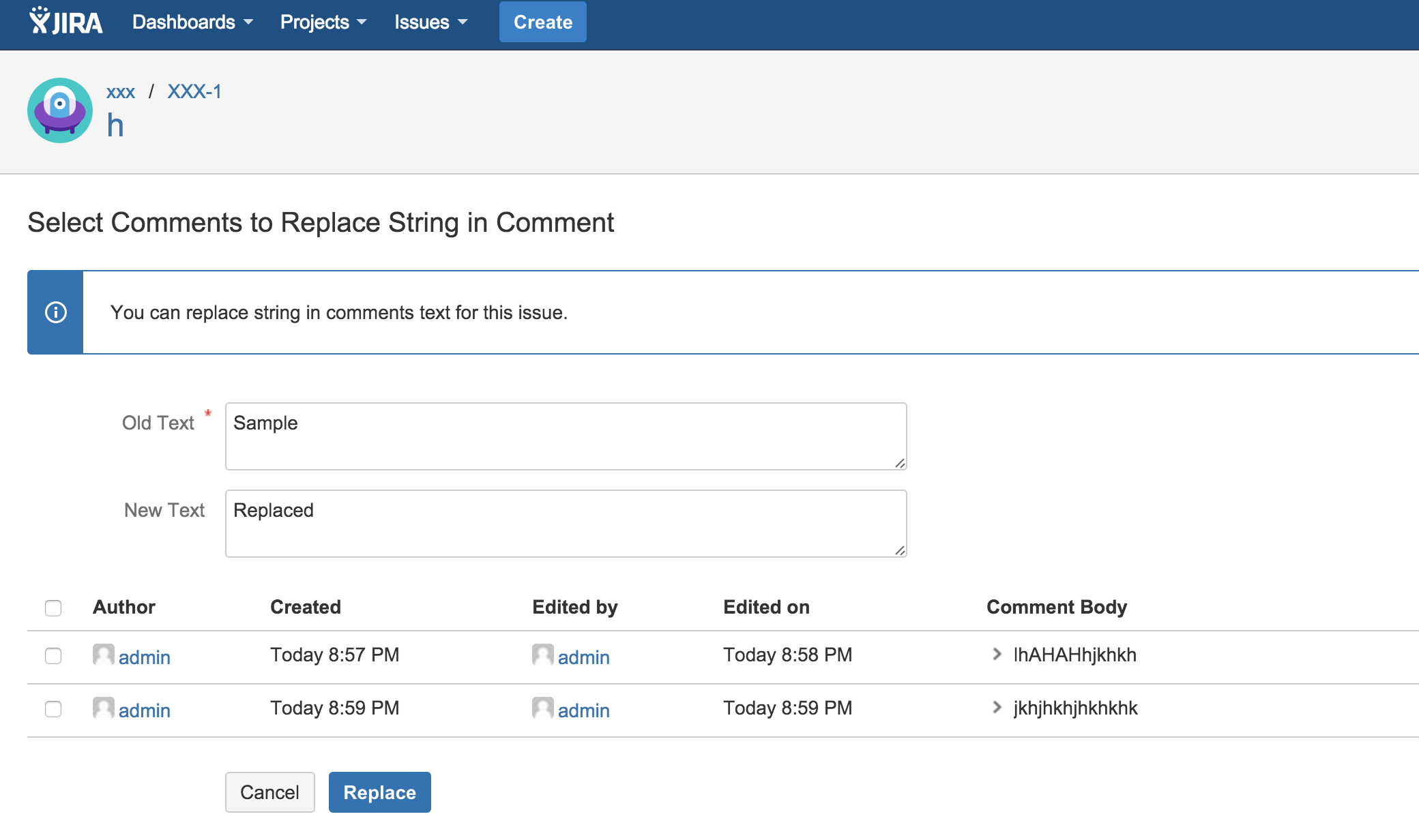Open the Projects dropdown menu
The height and width of the screenshot is (840, 1419).
click(x=323, y=22)
